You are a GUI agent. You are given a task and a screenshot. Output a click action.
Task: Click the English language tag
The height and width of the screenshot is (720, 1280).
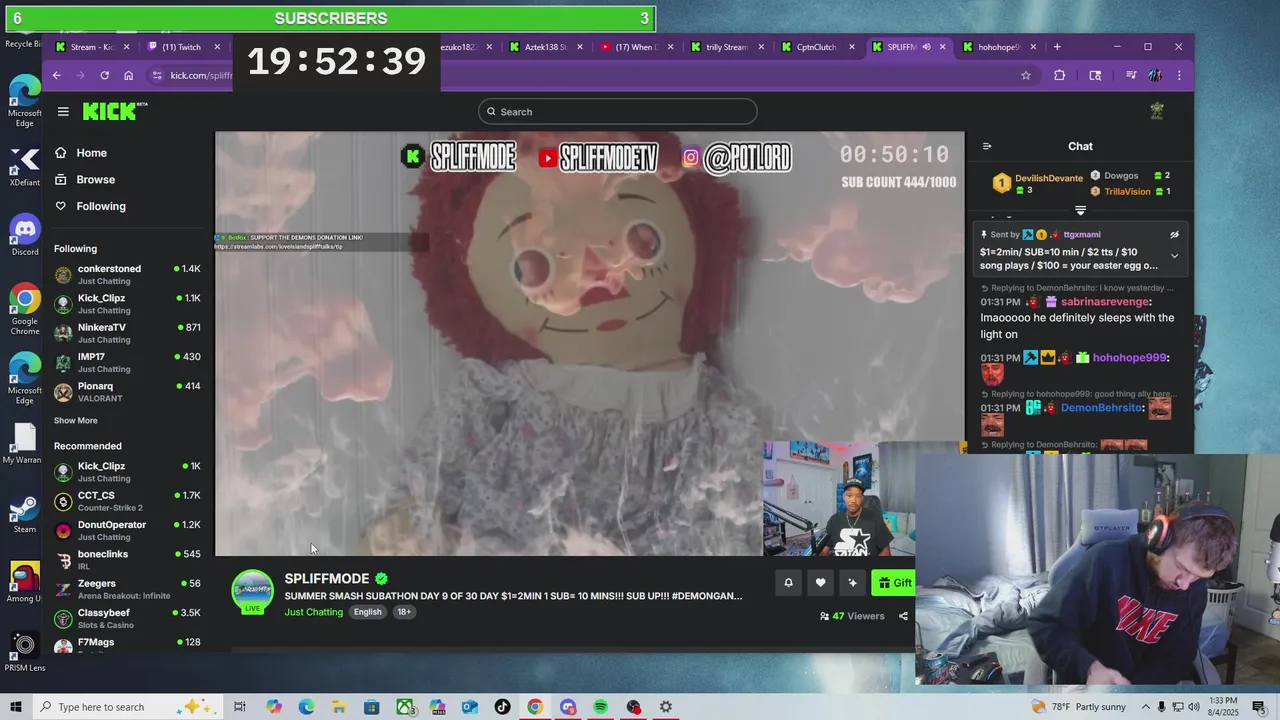[x=367, y=612]
